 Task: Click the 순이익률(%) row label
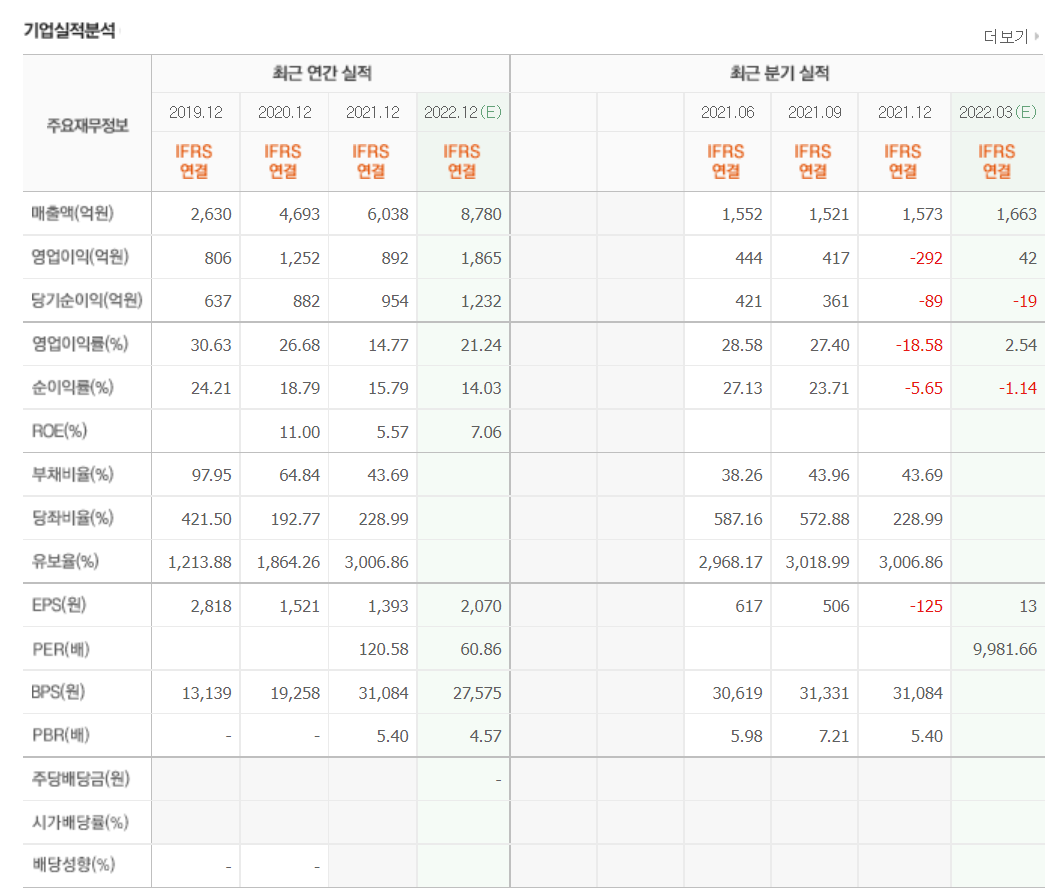point(73,388)
